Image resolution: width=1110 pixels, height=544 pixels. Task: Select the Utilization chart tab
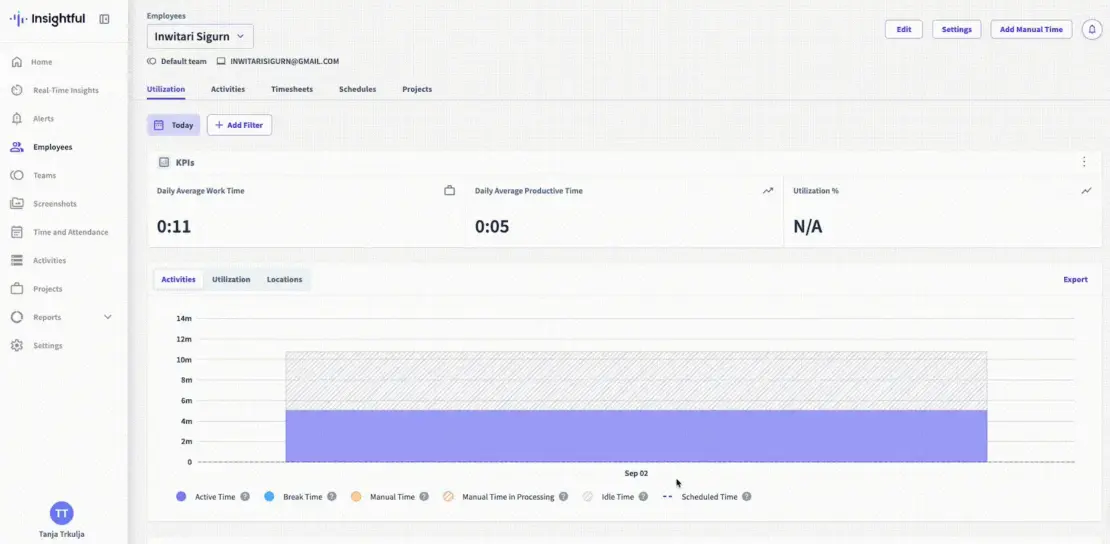point(231,280)
